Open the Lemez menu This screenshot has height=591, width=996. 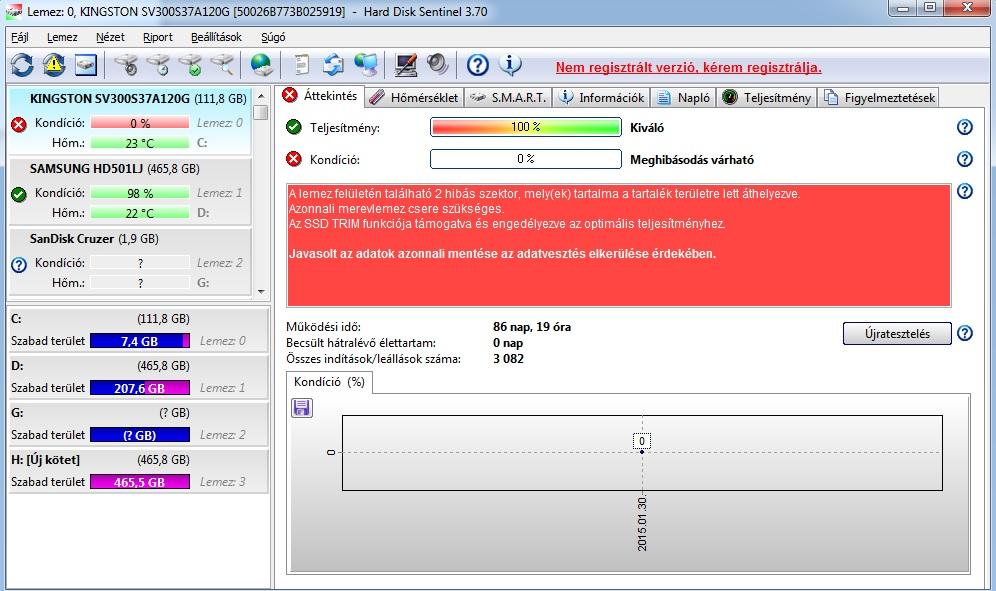coord(62,37)
